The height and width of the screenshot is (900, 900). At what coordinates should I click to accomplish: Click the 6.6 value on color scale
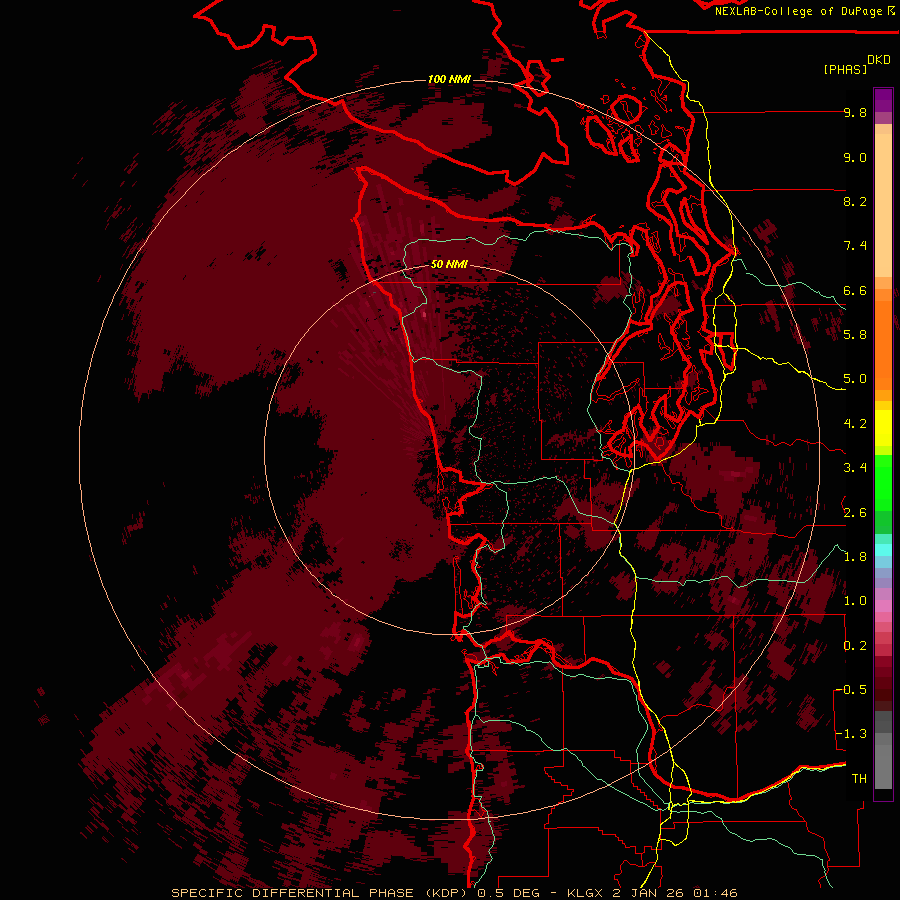point(855,290)
